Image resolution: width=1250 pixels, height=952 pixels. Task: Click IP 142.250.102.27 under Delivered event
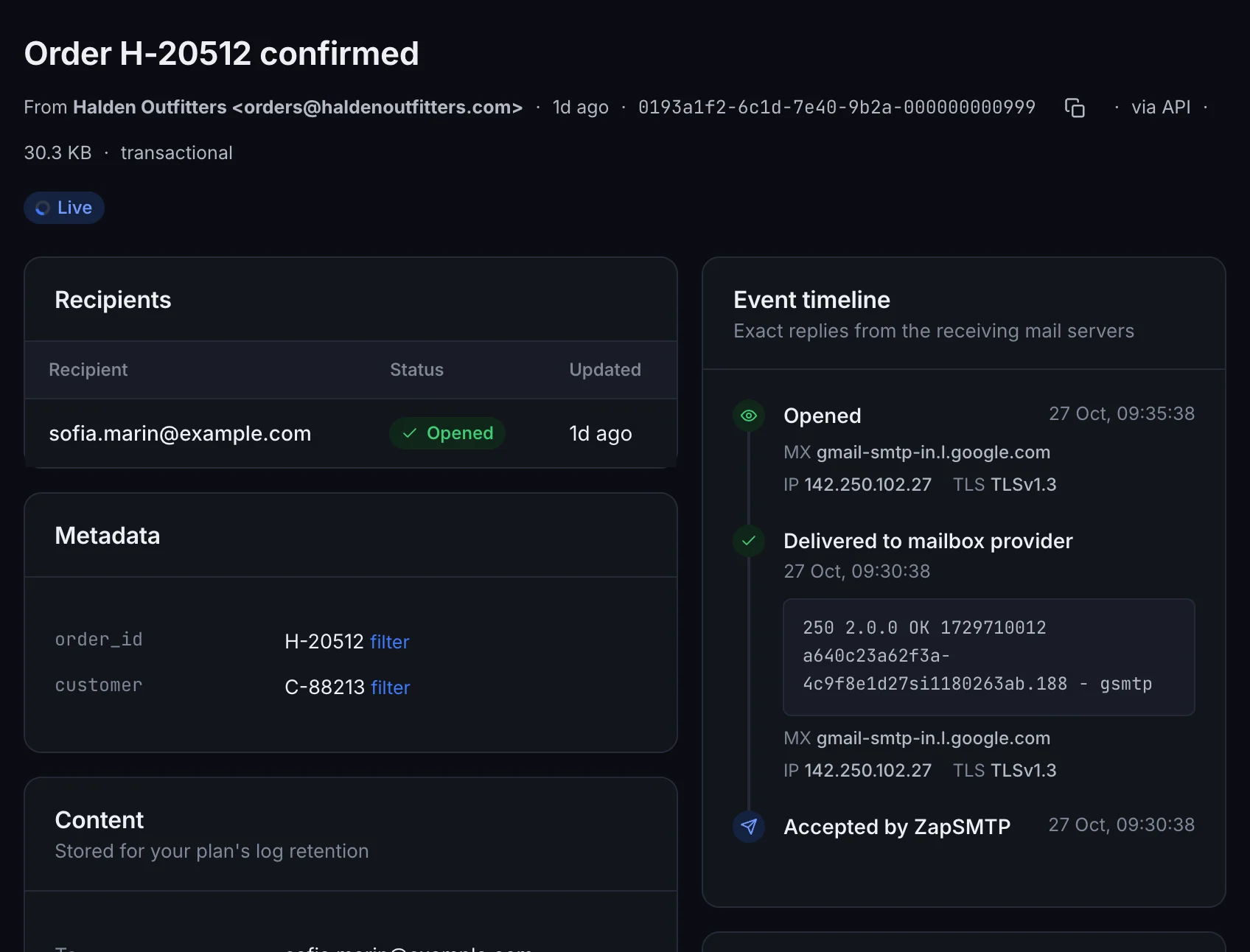pyautogui.click(x=857, y=771)
